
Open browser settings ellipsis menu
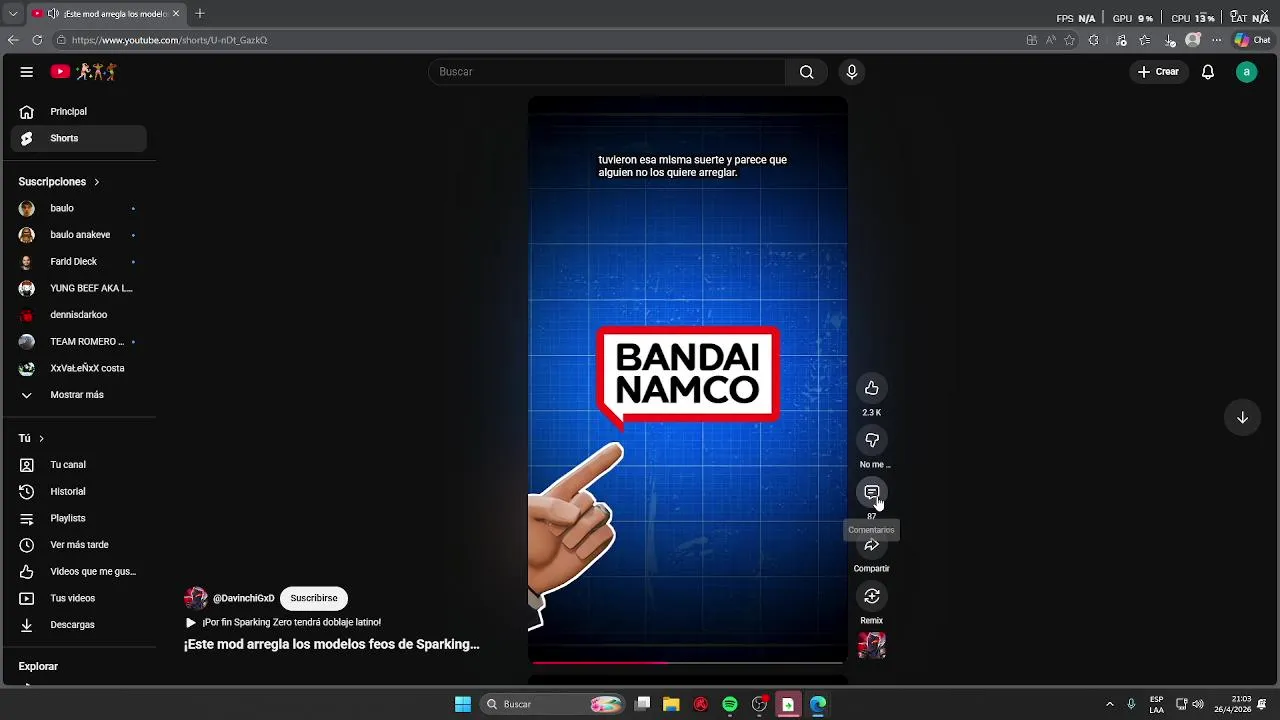click(1216, 40)
